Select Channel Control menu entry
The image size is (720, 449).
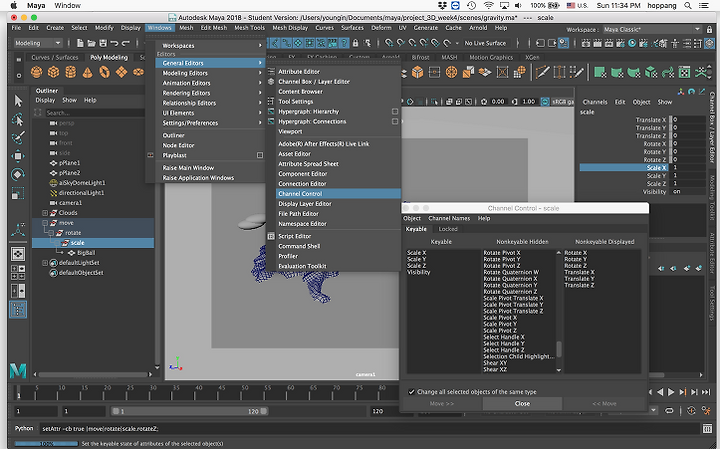tap(338, 194)
